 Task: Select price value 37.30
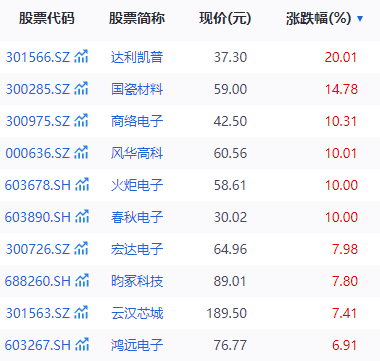point(230,57)
